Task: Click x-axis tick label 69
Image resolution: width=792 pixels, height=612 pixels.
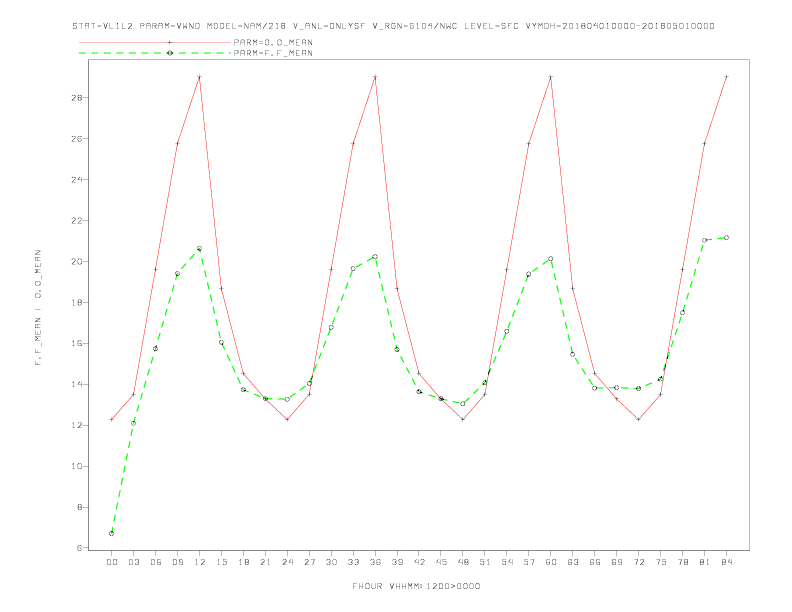Action: [617, 562]
